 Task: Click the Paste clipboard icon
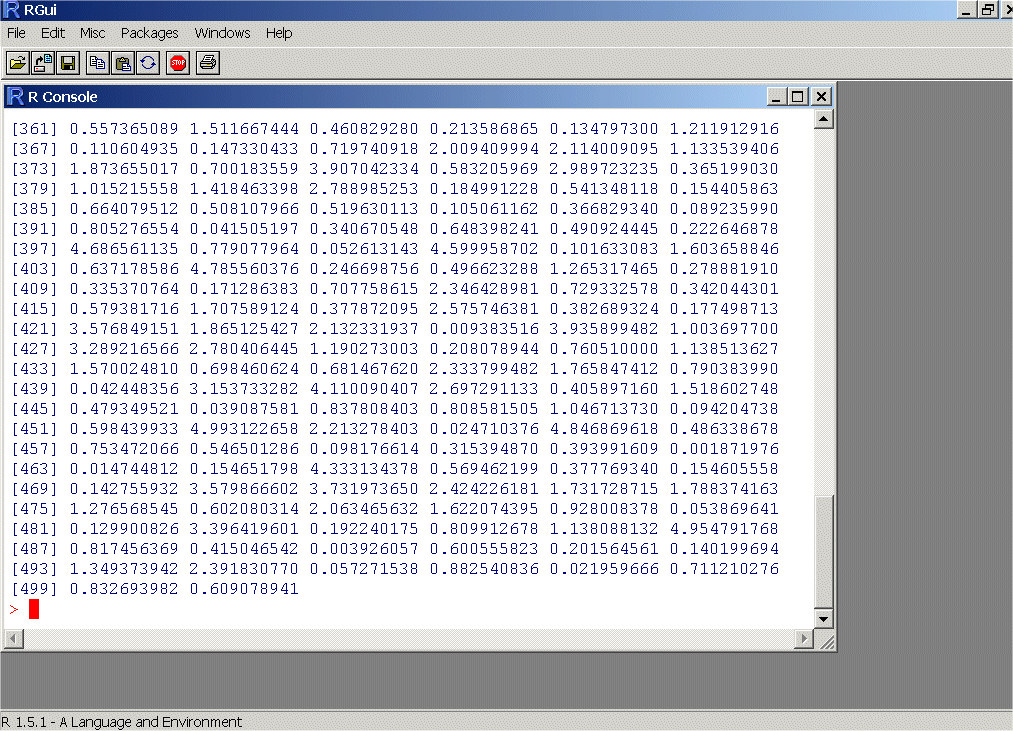(123, 63)
